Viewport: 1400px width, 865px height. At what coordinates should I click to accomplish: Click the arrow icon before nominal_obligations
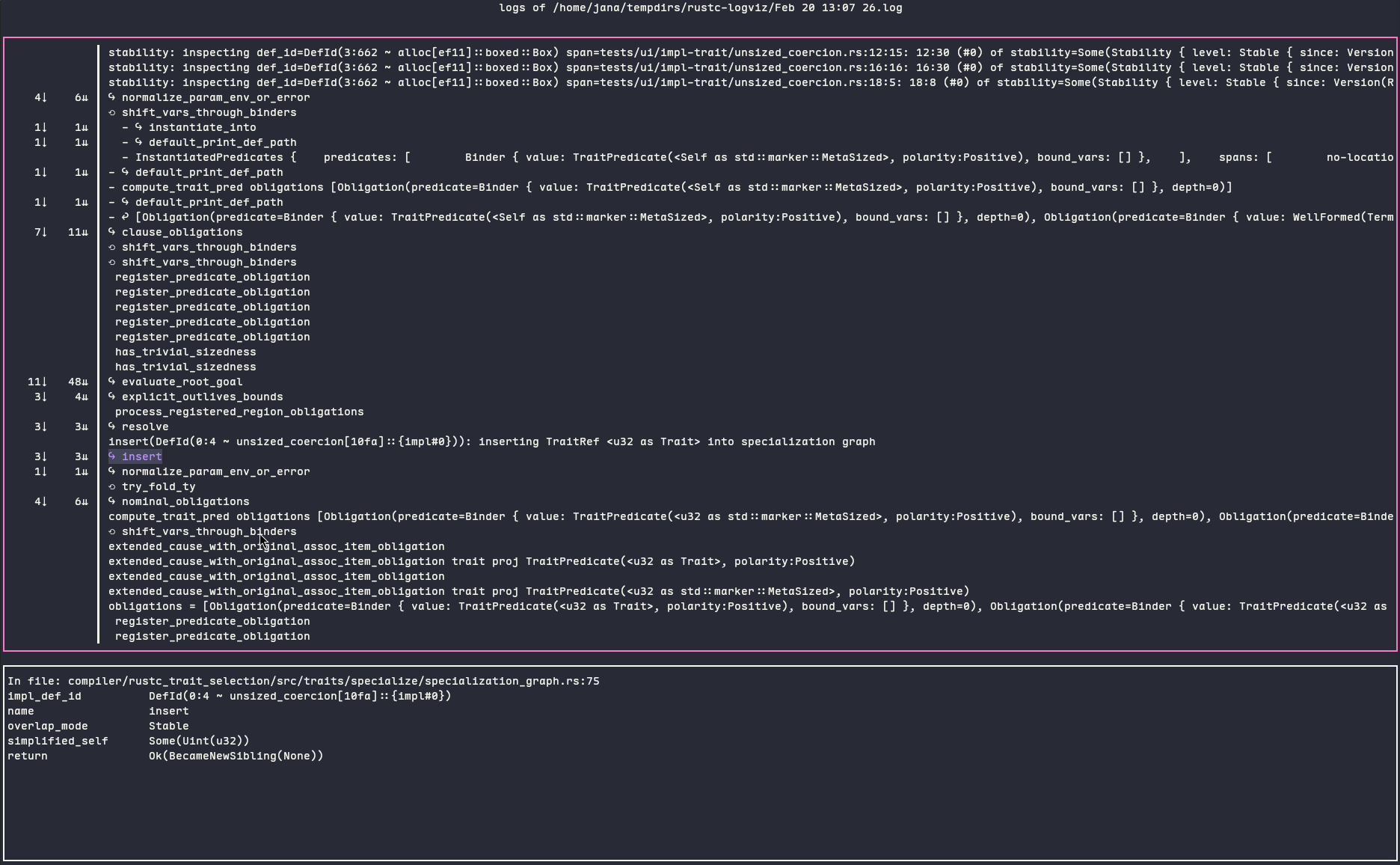pos(112,501)
